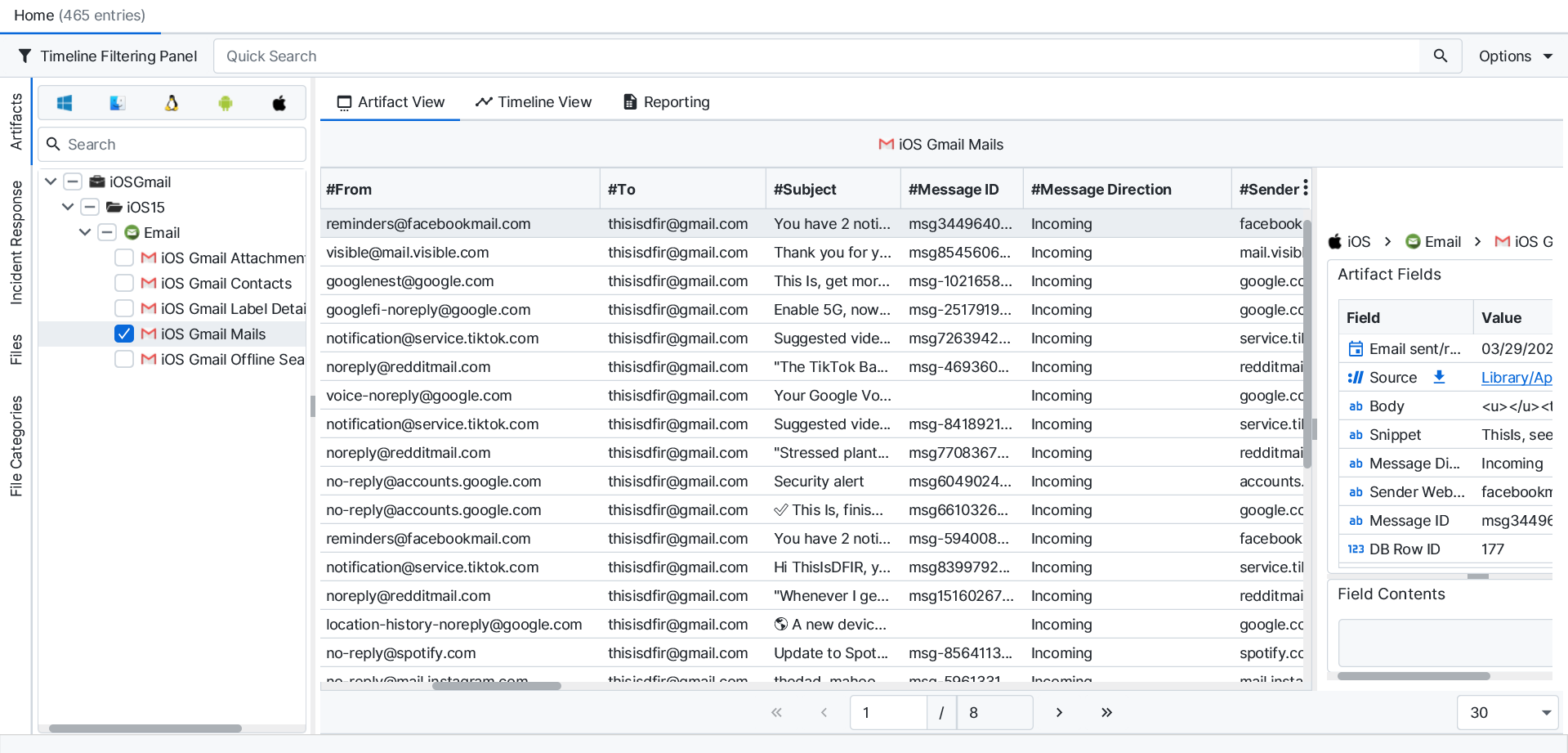Select the Linux penguin platform icon
This screenshot has width=1568, height=753.
172,103
